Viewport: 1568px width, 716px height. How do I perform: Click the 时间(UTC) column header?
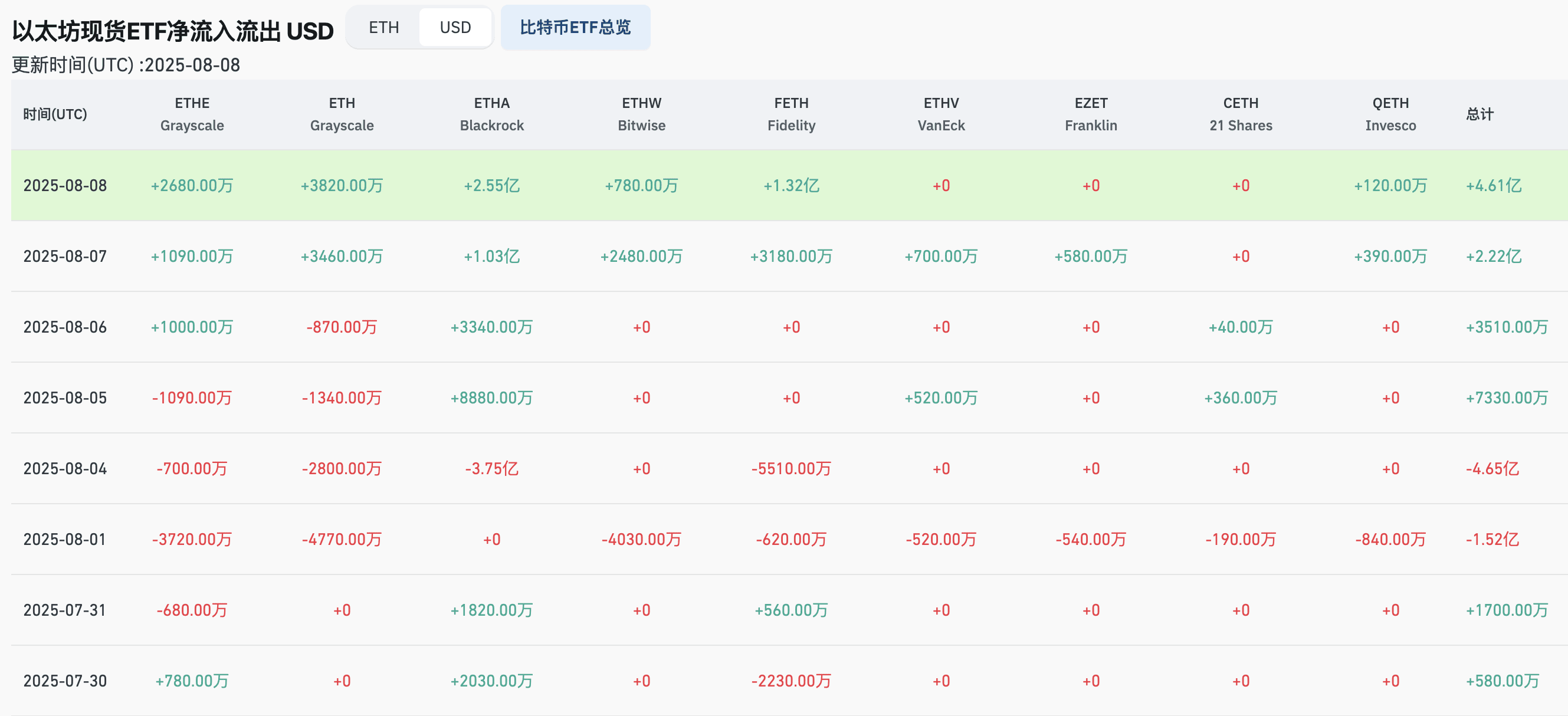point(55,114)
